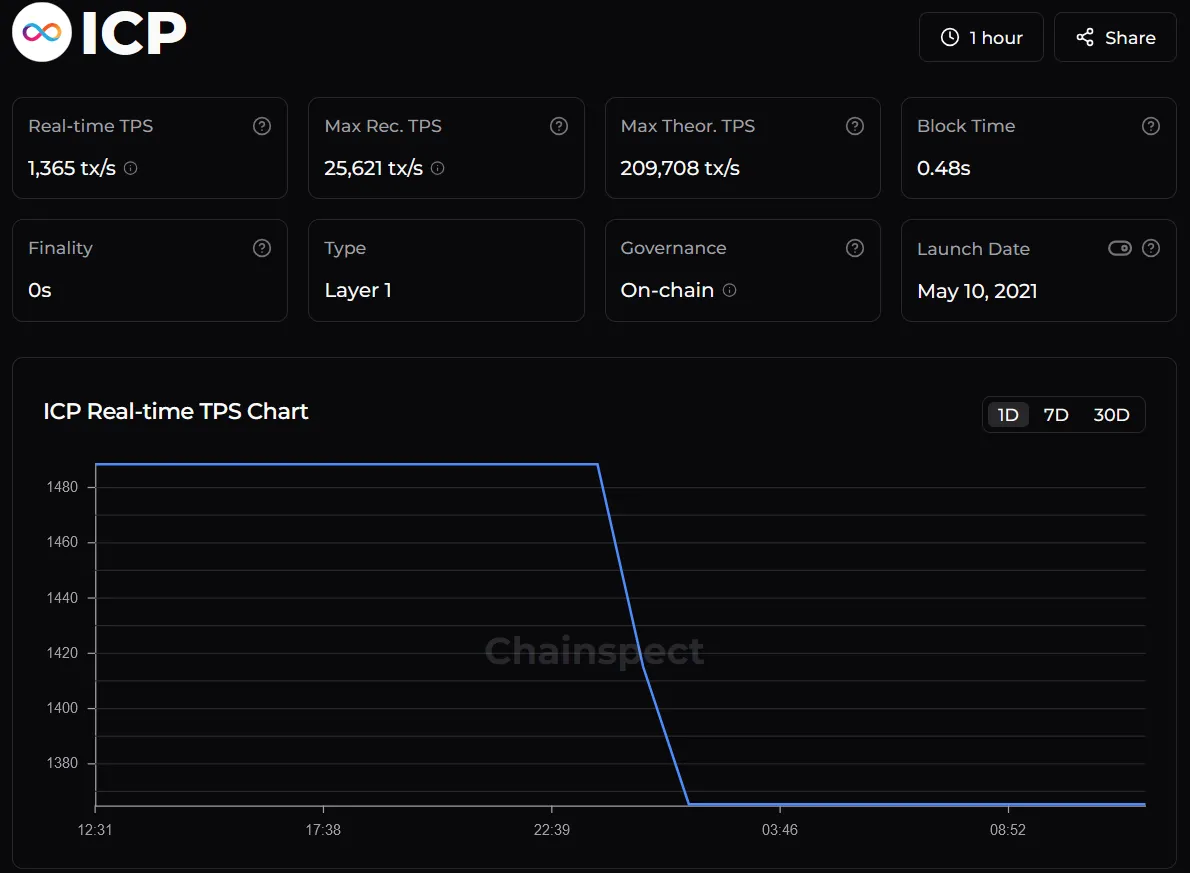Switch chart to the 7D range
Screen dimensions: 1190x873
point(1056,414)
